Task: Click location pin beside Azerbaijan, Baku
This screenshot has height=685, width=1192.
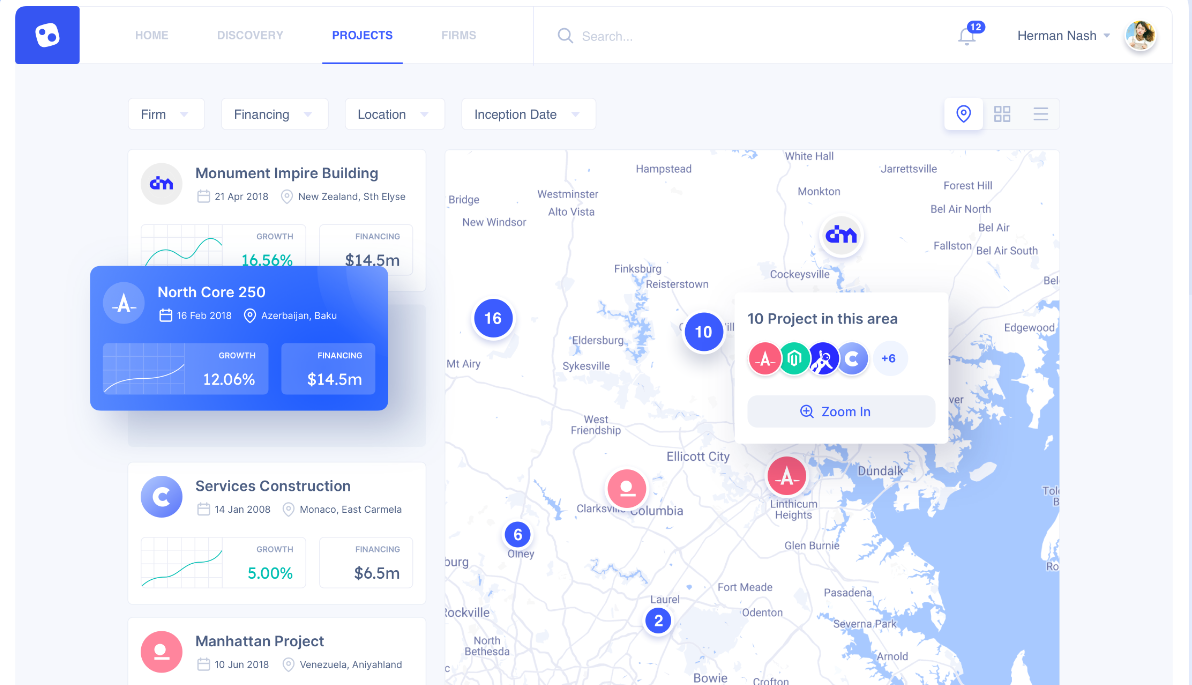Action: [x=249, y=316]
